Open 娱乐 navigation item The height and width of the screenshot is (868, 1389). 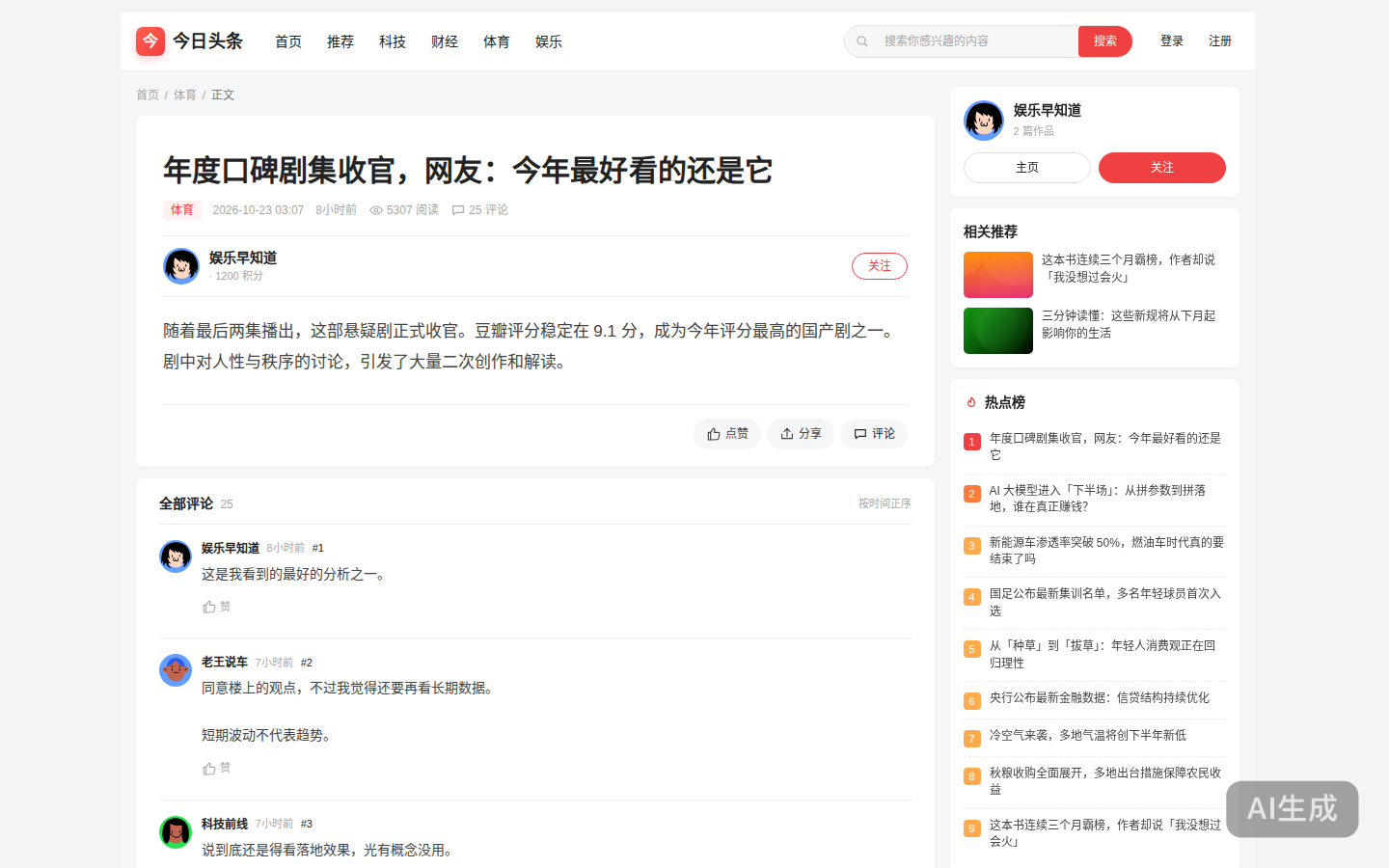pyautogui.click(x=549, y=41)
